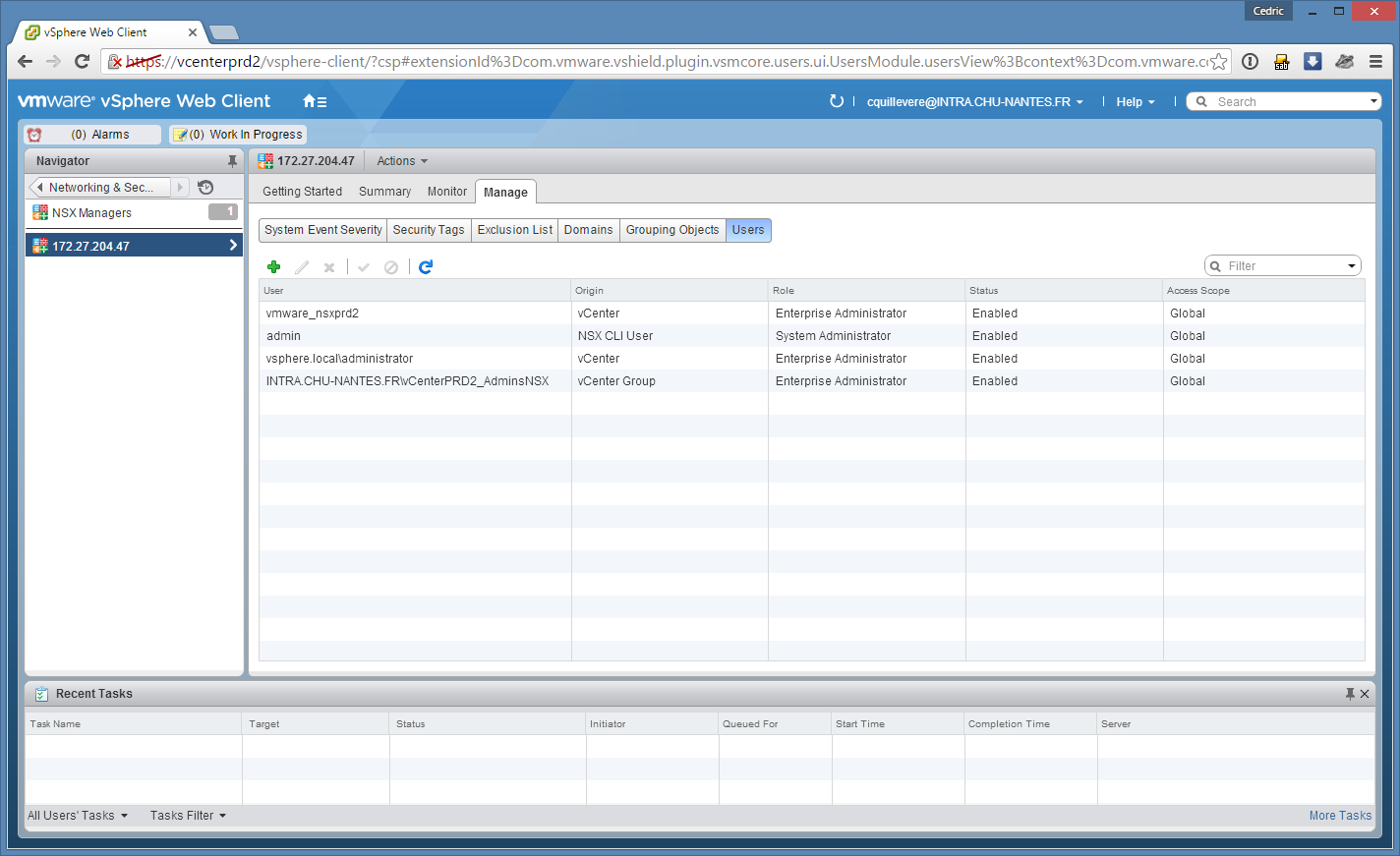Click the navigator history icon
The width and height of the screenshot is (1400, 856).
pyautogui.click(x=205, y=188)
